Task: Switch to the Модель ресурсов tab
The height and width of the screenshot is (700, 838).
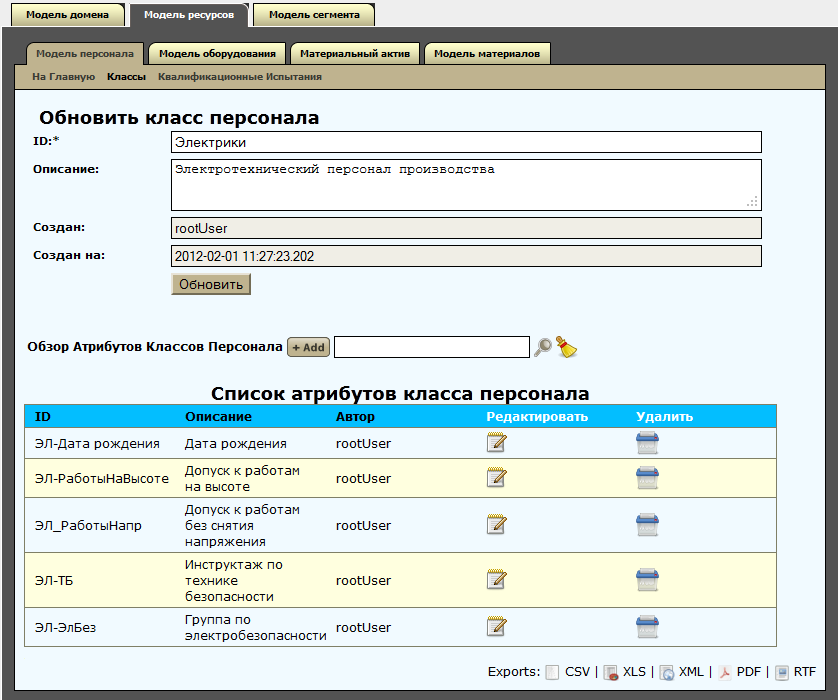Action: click(x=189, y=15)
